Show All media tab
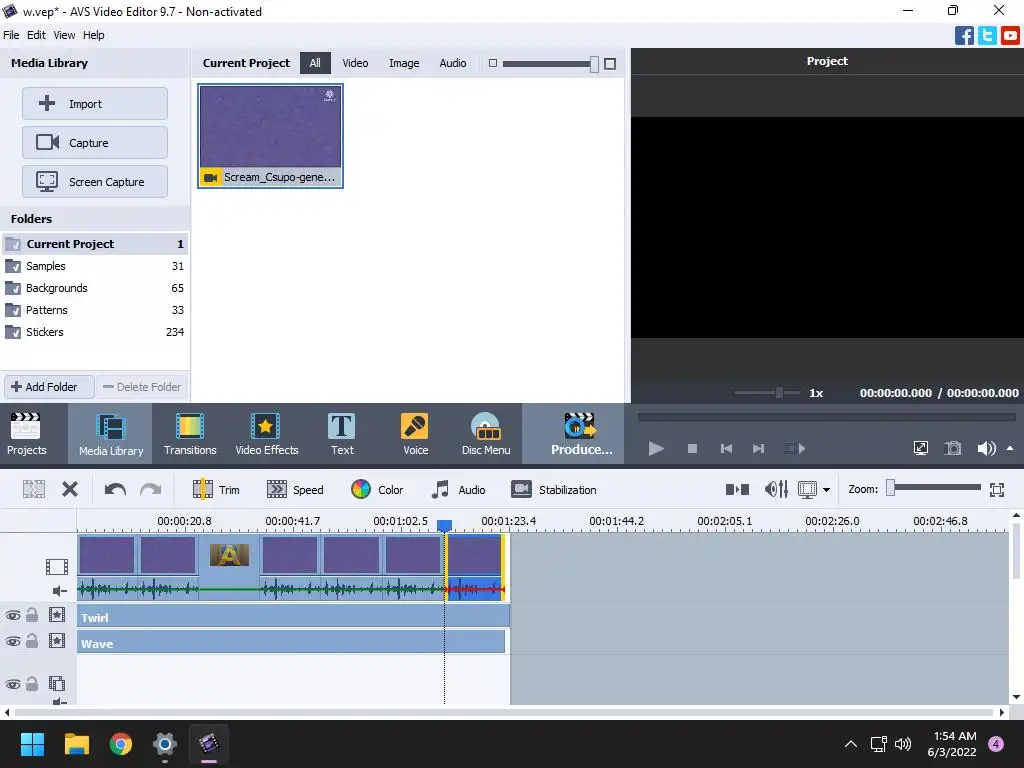The width and height of the screenshot is (1024, 768). tap(315, 63)
